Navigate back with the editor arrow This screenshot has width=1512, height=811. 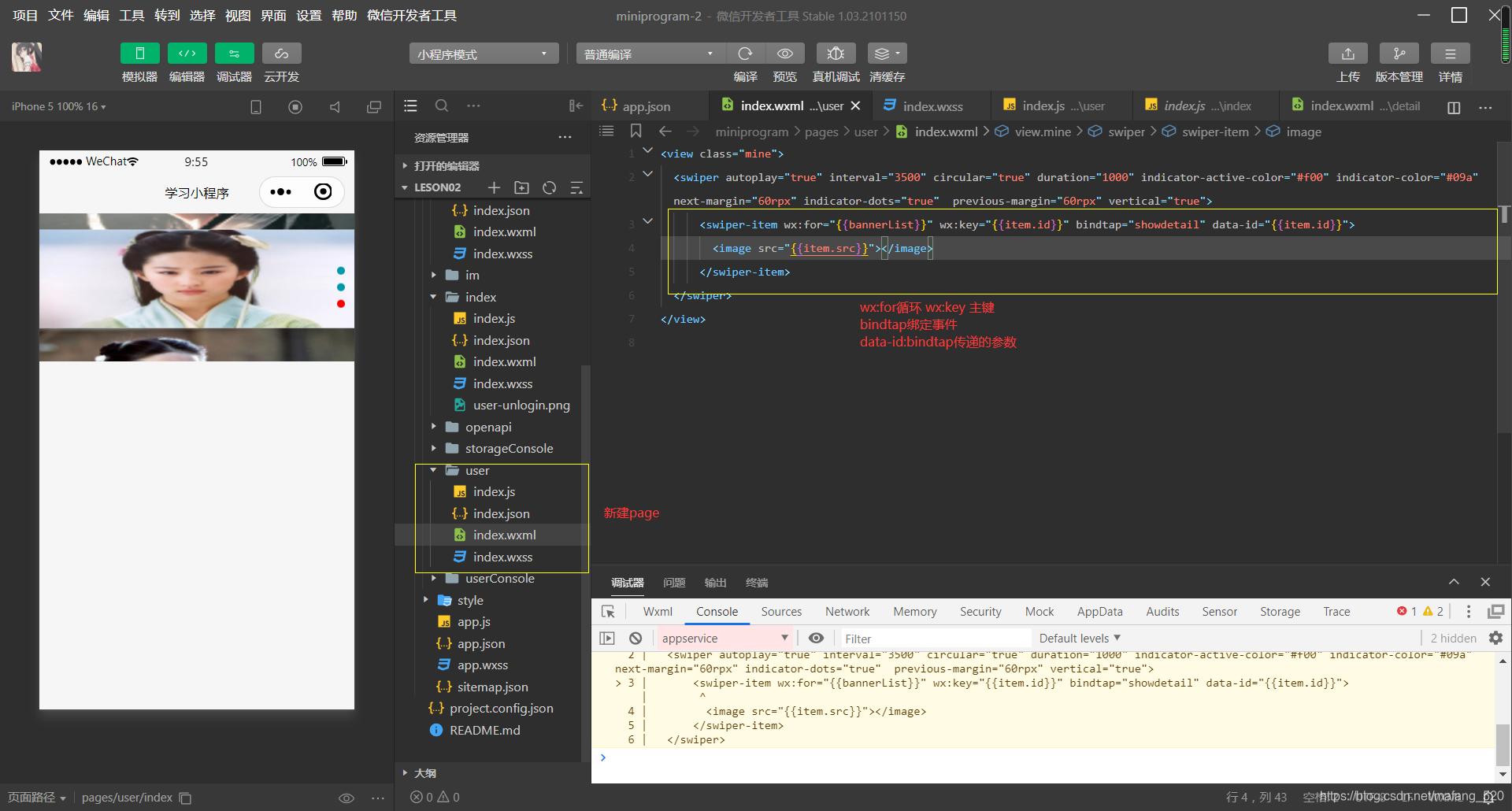click(x=665, y=131)
